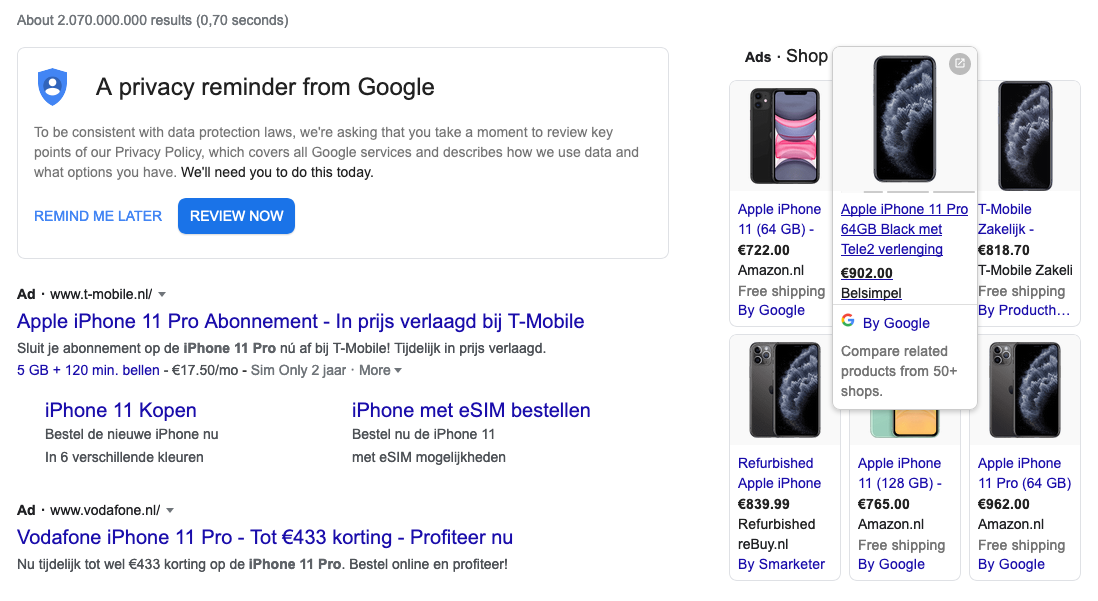The width and height of the screenshot is (1098, 601).
Task: Open the "Vodafone iPhone 11 Pro" ad headline
Action: (x=265, y=537)
